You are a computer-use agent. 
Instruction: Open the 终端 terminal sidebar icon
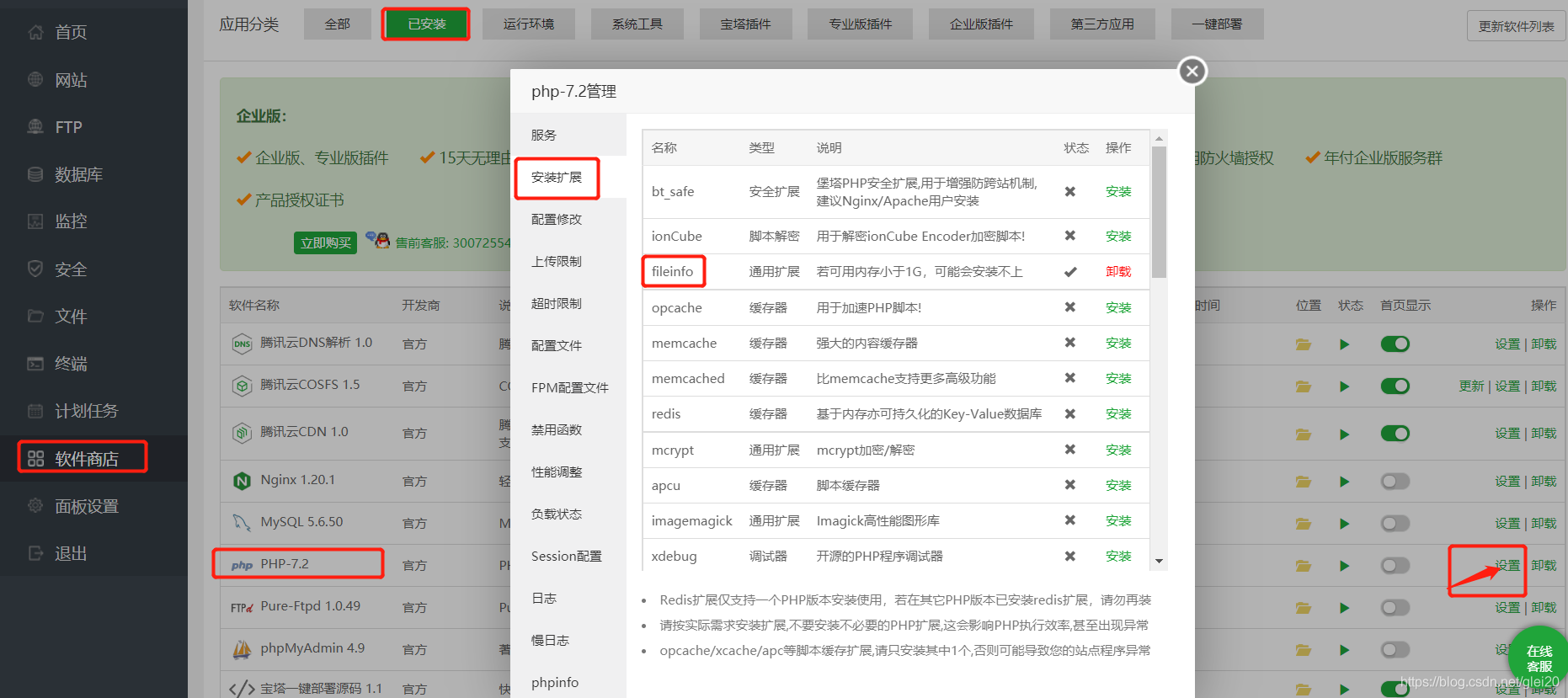click(x=35, y=364)
